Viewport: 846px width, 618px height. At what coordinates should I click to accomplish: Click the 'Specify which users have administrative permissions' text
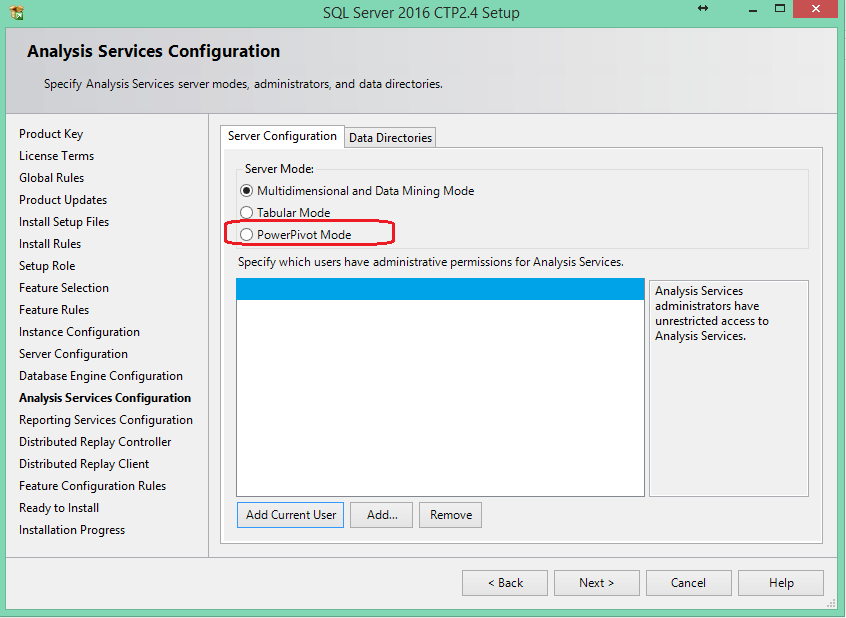(431, 262)
